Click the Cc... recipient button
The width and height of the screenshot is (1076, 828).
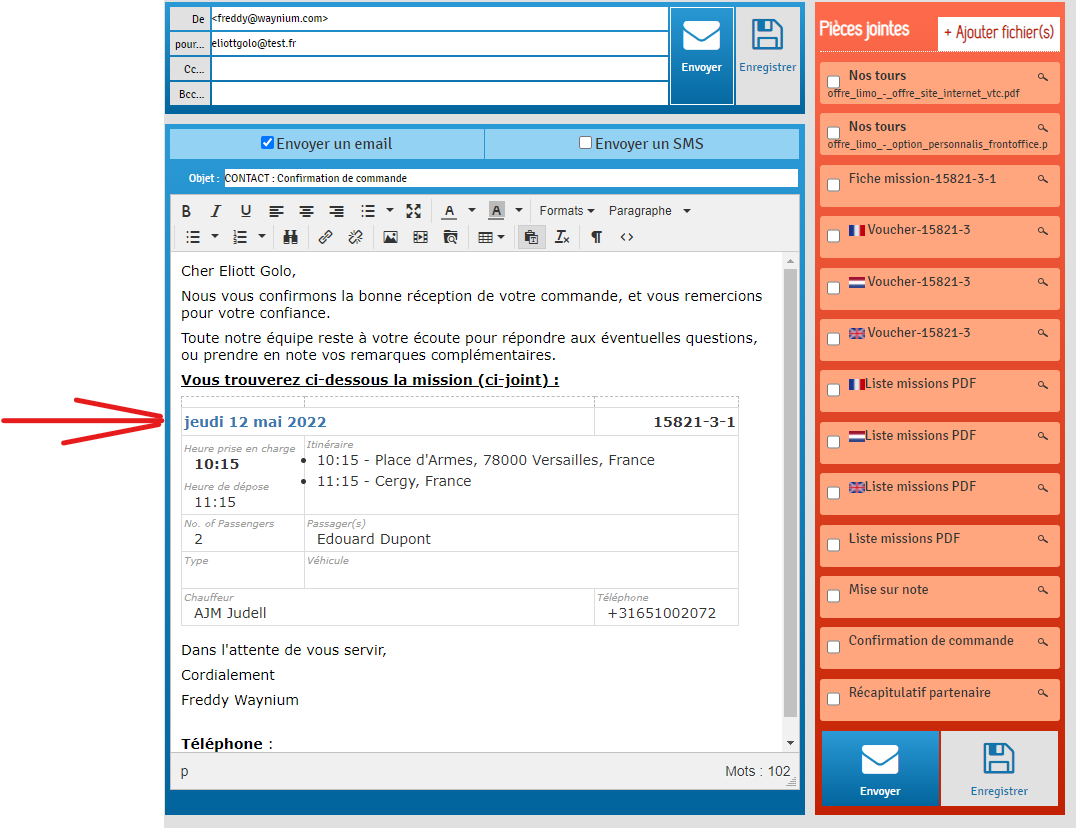[x=190, y=69]
